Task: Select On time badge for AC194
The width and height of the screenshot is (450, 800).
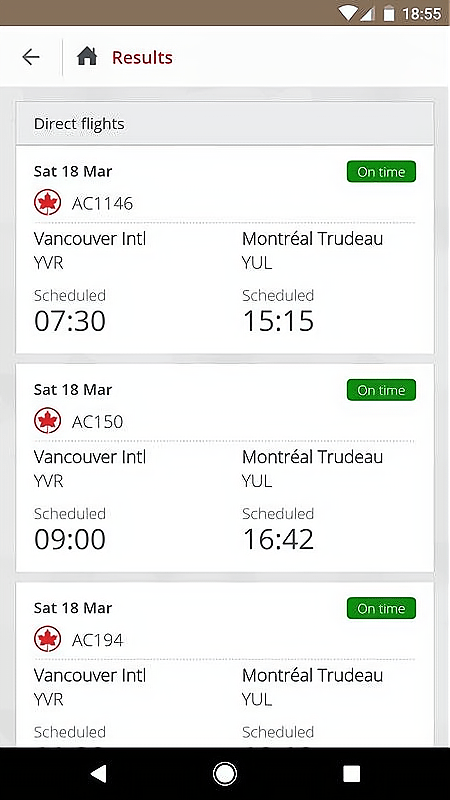Action: pos(381,609)
